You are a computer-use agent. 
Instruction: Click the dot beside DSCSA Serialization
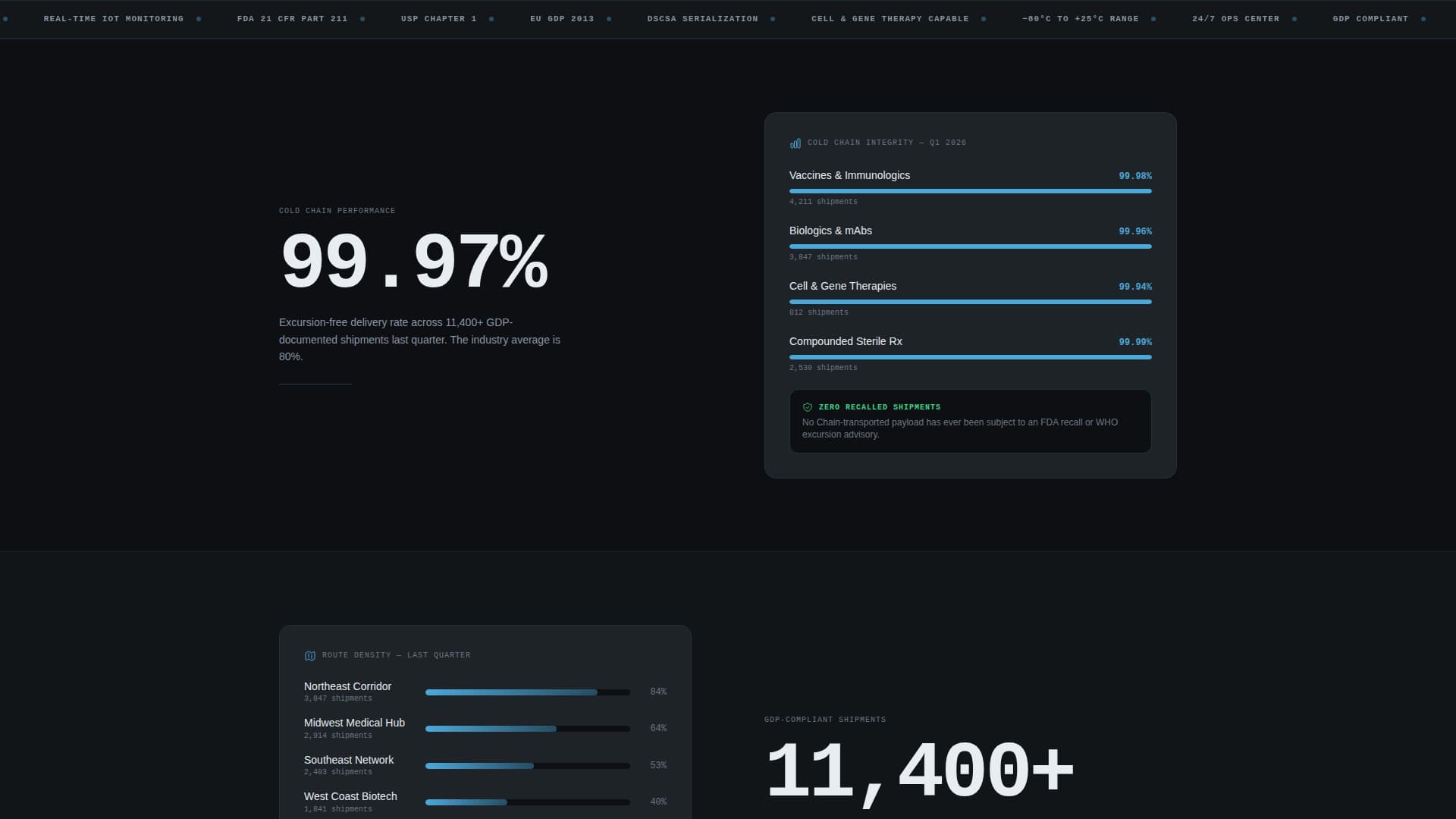(x=773, y=18)
